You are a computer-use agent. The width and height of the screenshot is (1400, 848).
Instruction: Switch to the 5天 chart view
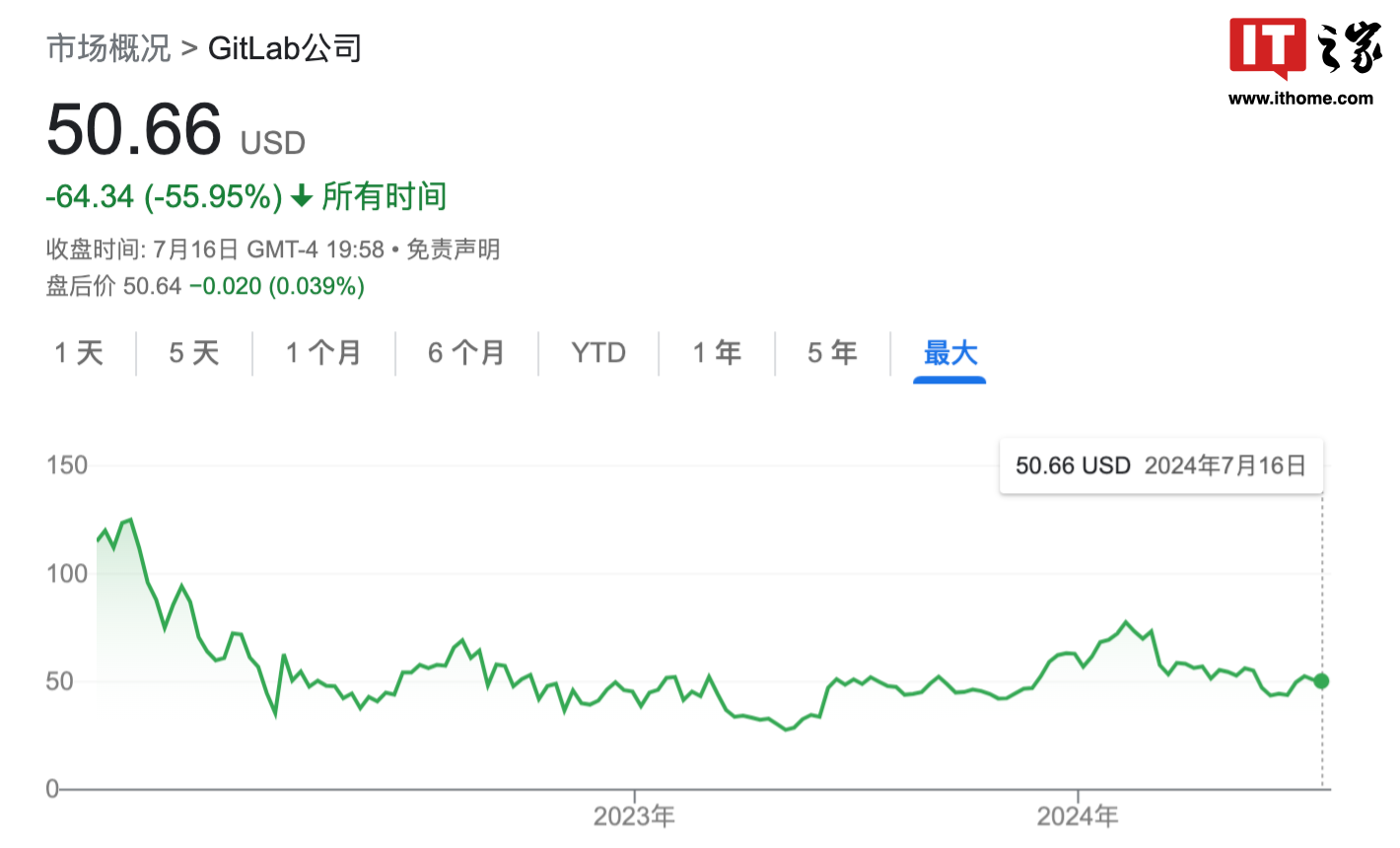pos(193,352)
